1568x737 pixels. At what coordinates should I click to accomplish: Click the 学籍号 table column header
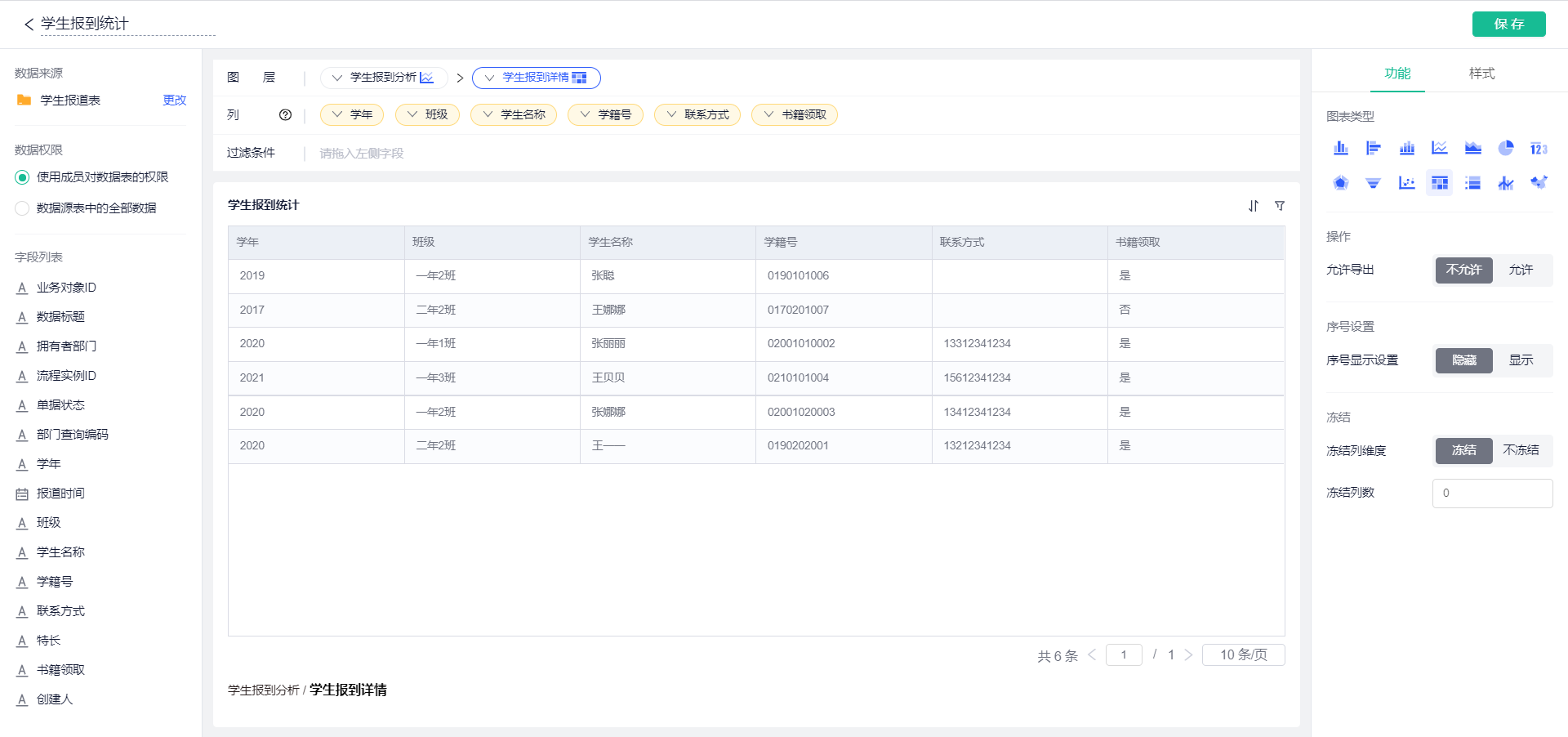tap(844, 242)
